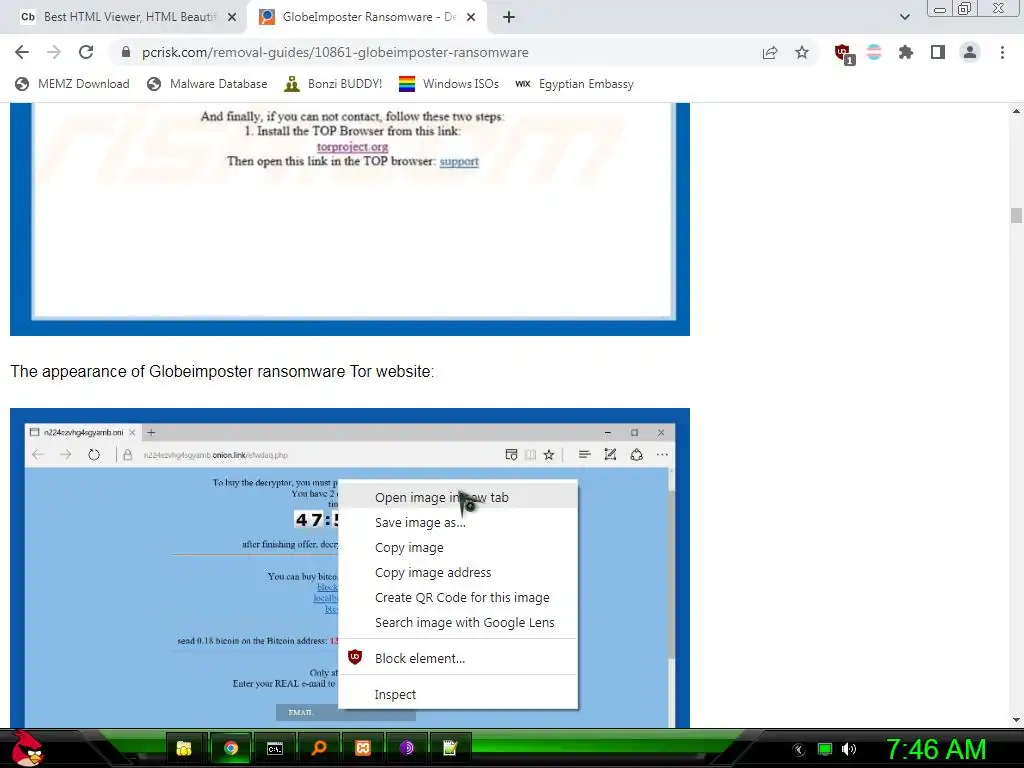The height and width of the screenshot is (768, 1024).
Task: Select Search image with Google Lens
Action: (458, 622)
